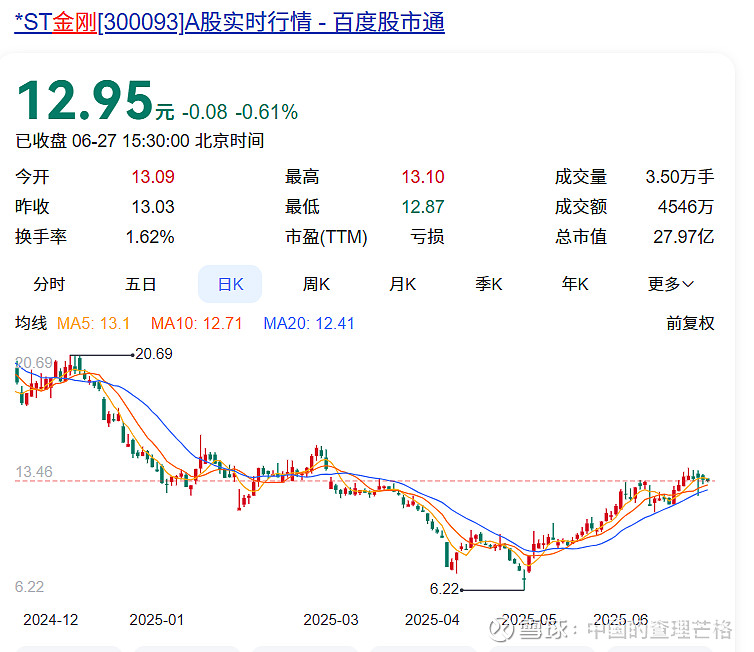Click the current price 12.95

pyautogui.click(x=85, y=101)
